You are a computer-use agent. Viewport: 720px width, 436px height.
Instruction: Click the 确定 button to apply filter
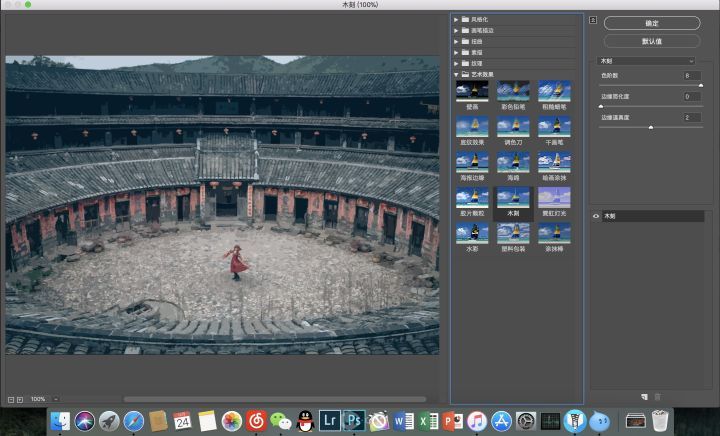[x=651, y=22]
